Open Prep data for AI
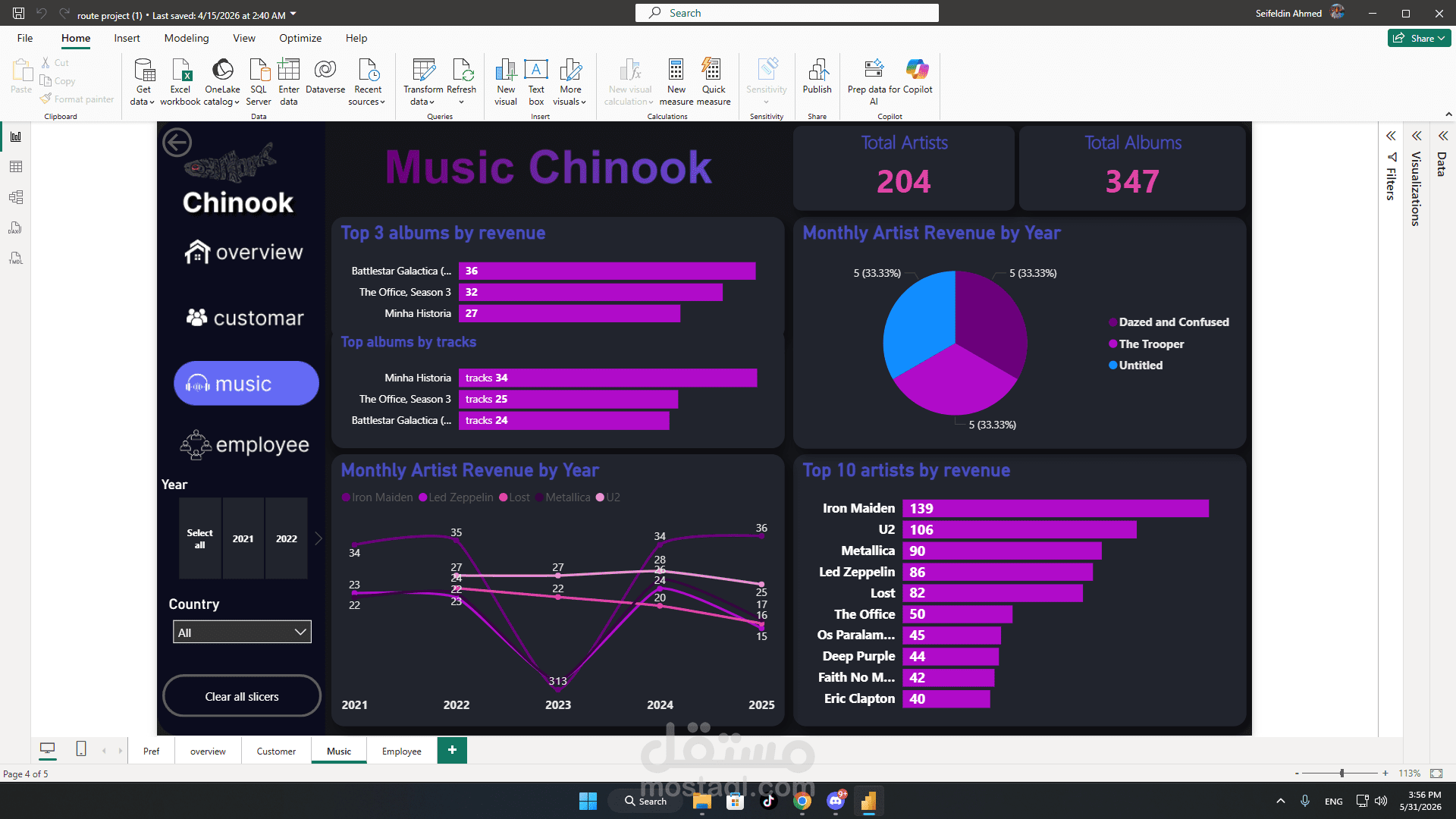Viewport: 1456px width, 819px height. (x=874, y=82)
